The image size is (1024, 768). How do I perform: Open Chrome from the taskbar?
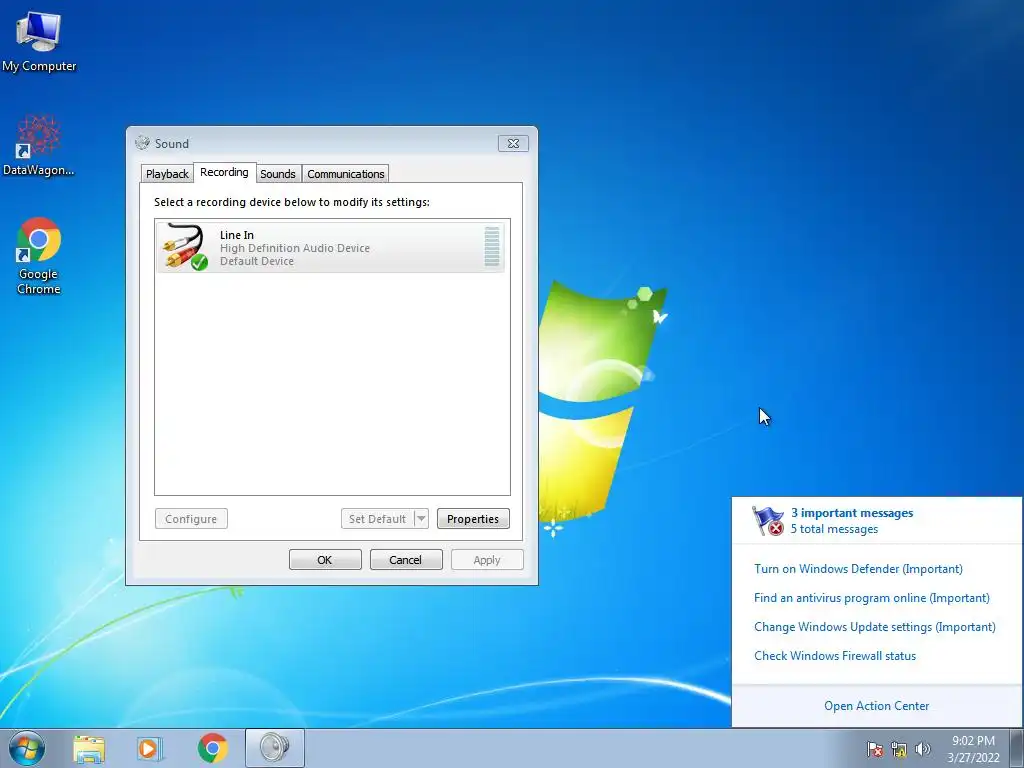click(x=212, y=748)
